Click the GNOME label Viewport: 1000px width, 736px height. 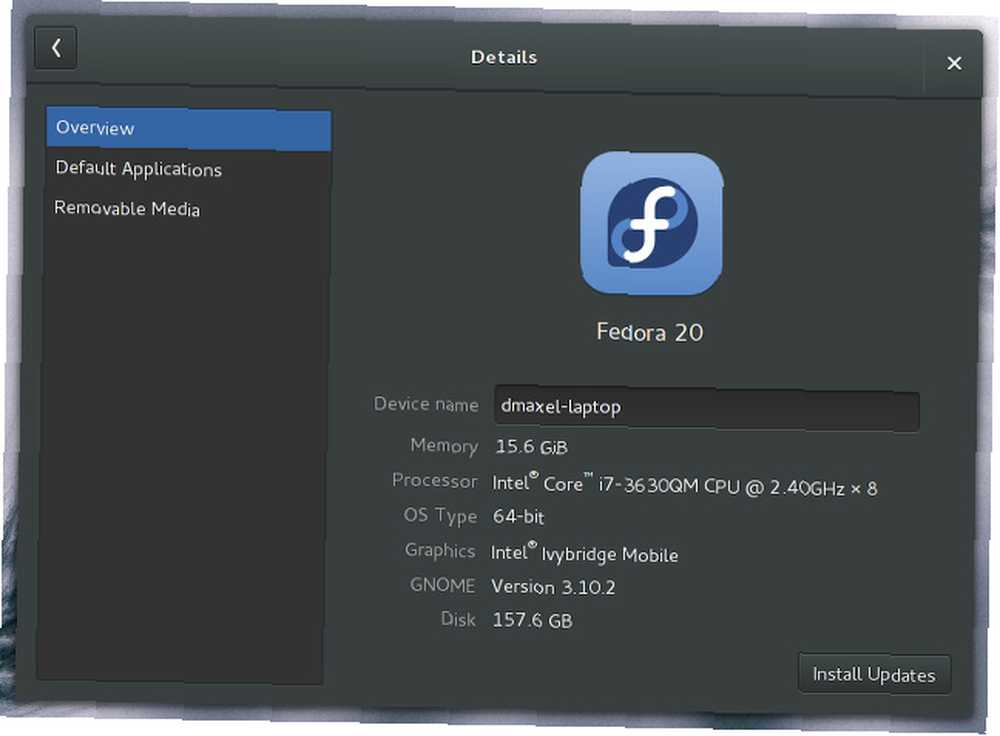click(443, 585)
